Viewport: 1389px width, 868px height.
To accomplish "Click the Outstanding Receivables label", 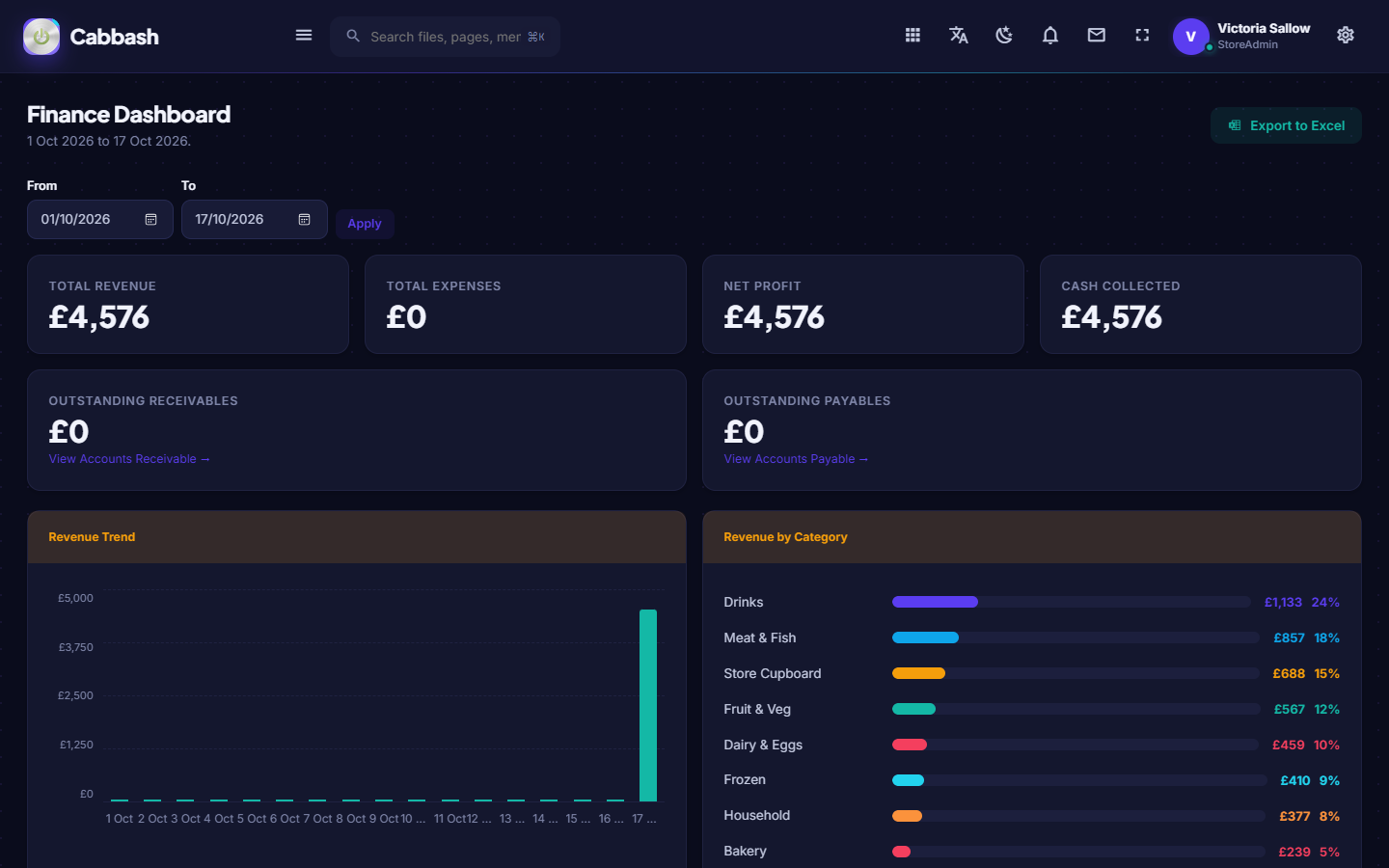I will (144, 401).
